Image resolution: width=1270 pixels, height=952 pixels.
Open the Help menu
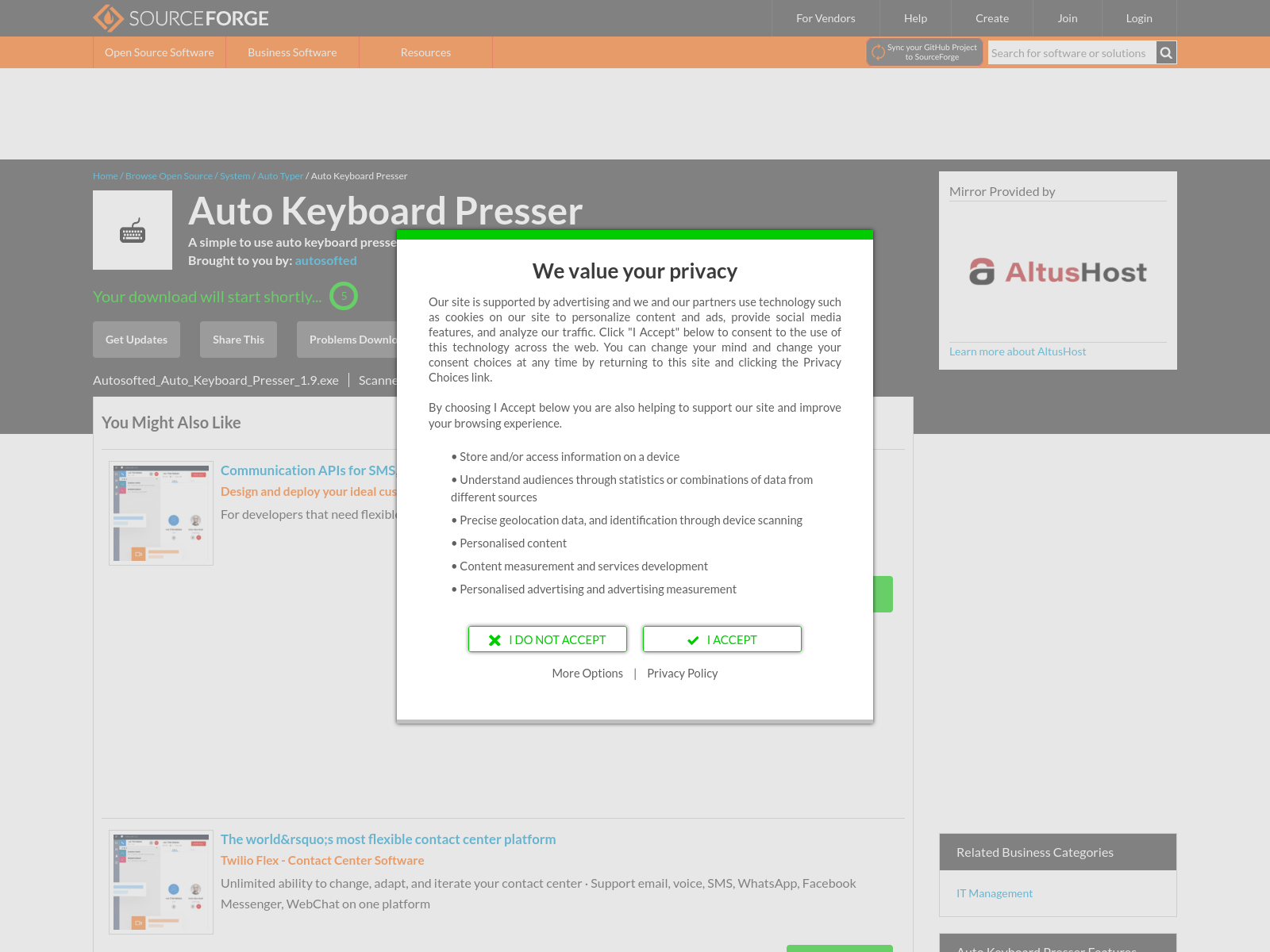[915, 18]
